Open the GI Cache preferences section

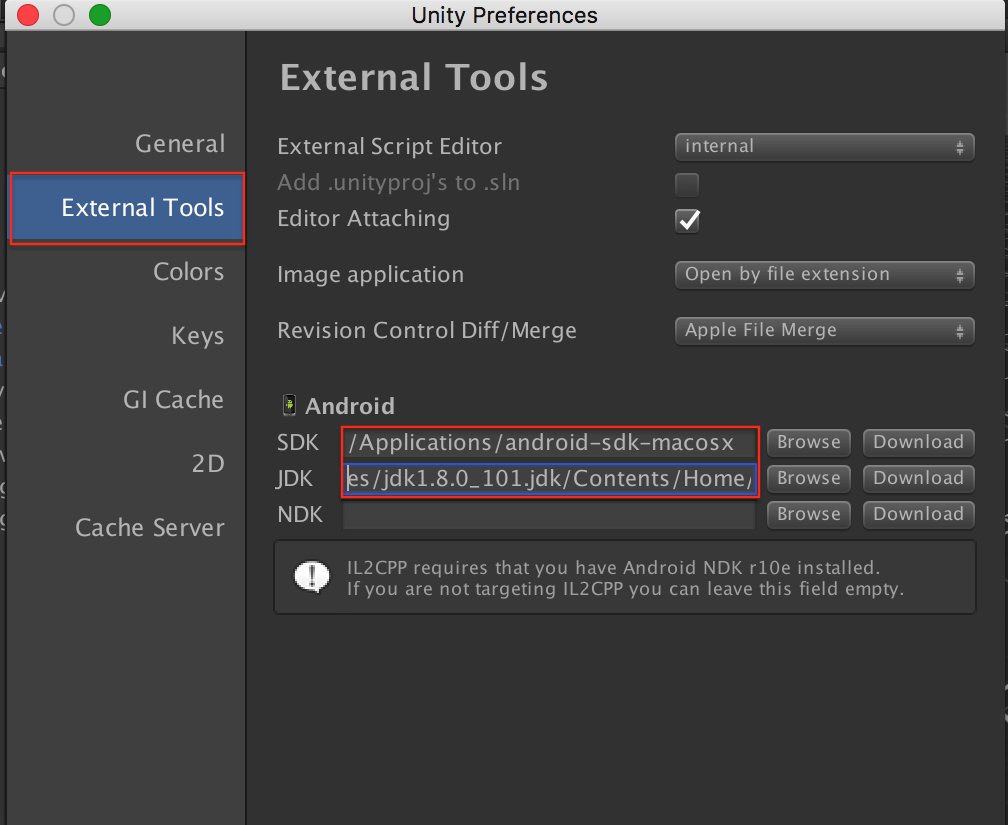point(173,399)
